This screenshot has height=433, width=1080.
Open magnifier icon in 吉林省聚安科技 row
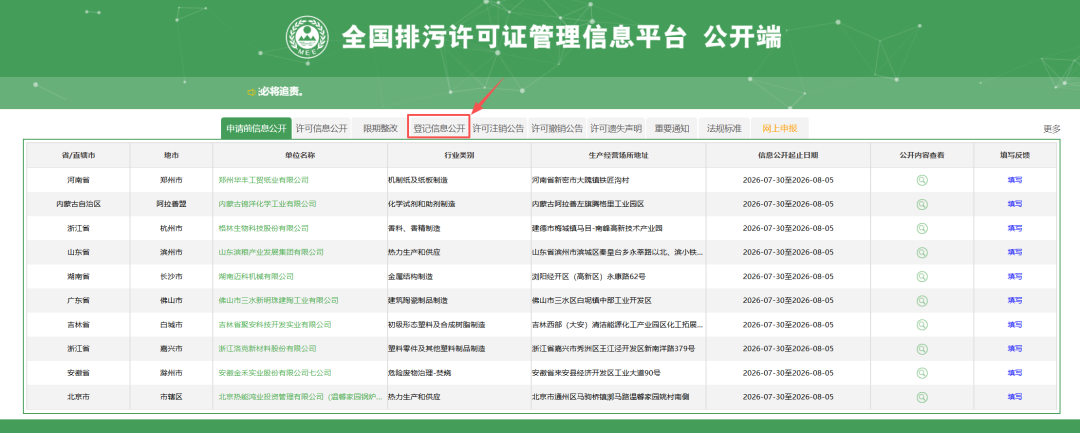click(922, 325)
